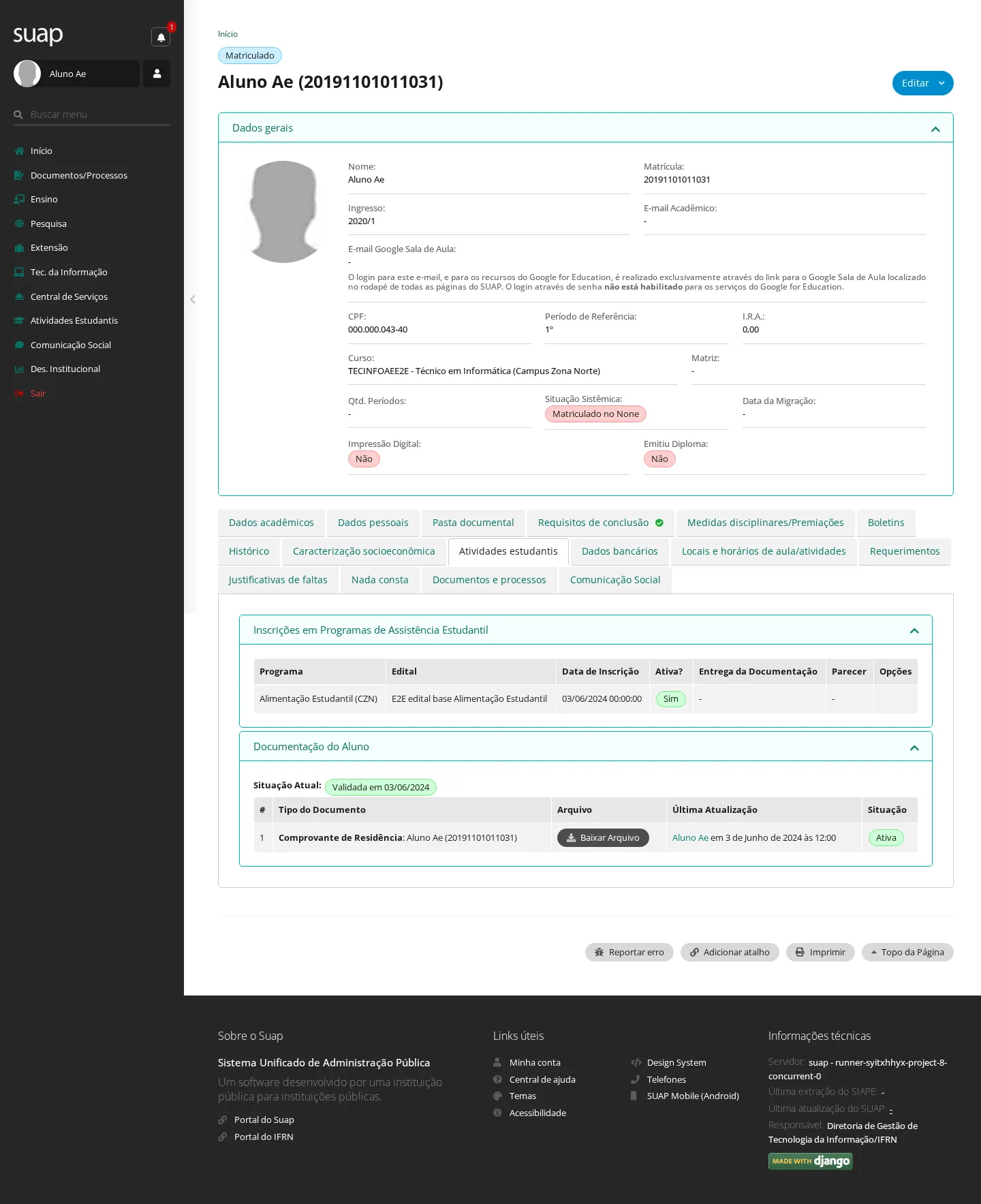Click the Imprimir button

click(x=820, y=952)
